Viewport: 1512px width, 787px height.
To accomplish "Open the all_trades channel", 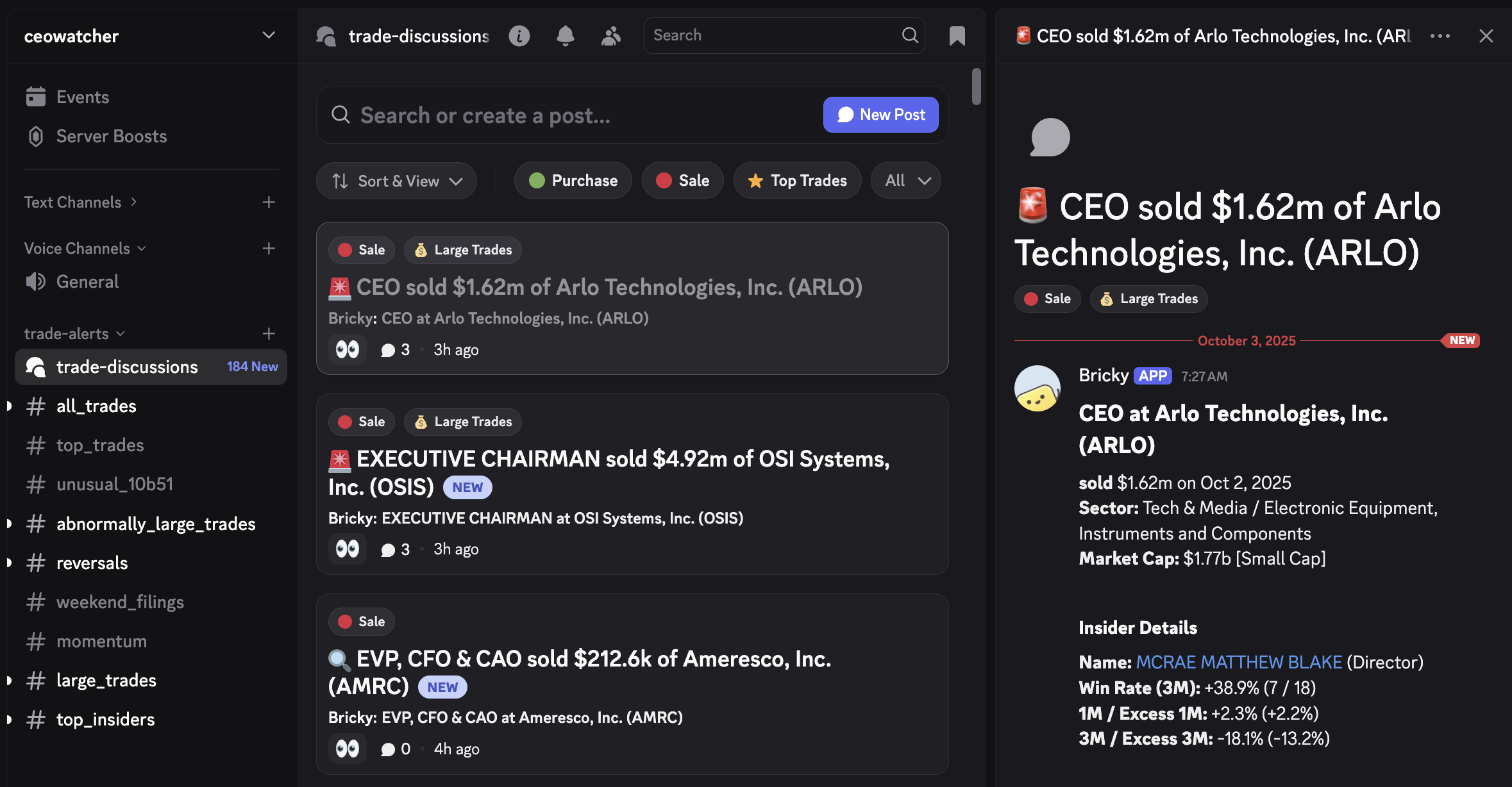I will 151,406.
